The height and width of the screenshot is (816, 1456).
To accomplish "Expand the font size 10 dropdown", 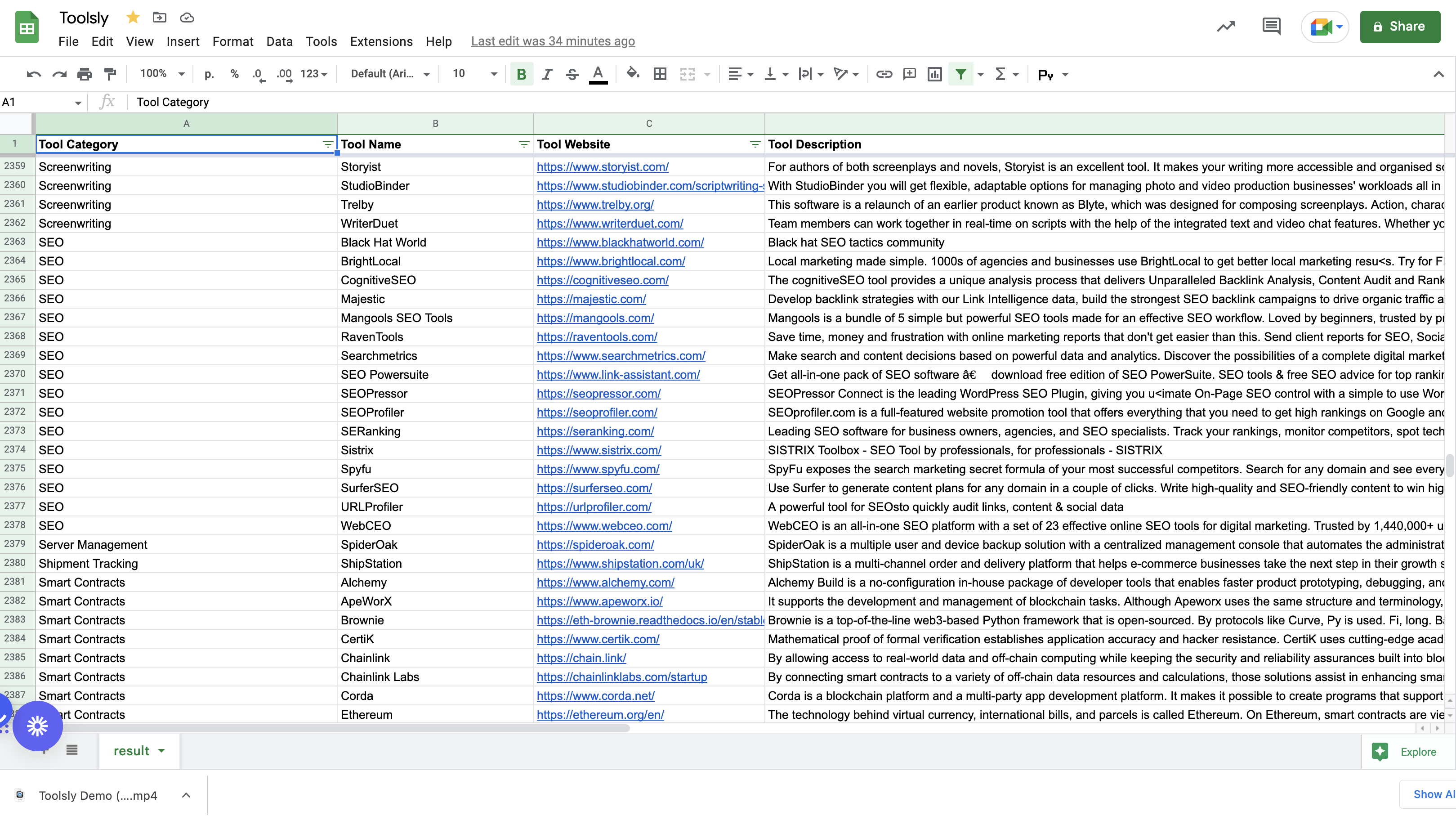I will [x=473, y=73].
